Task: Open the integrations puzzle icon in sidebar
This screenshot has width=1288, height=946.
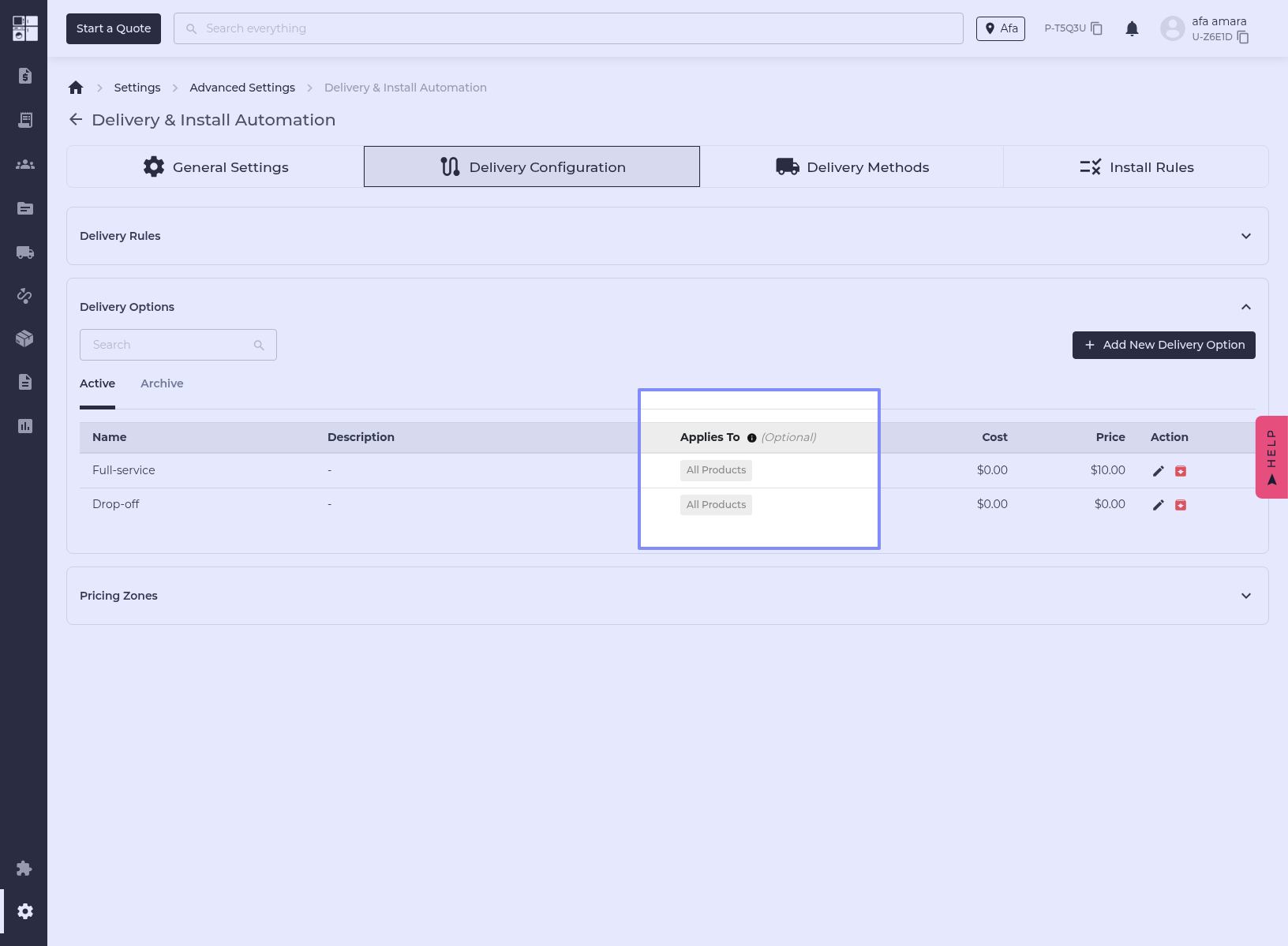Action: [24, 868]
